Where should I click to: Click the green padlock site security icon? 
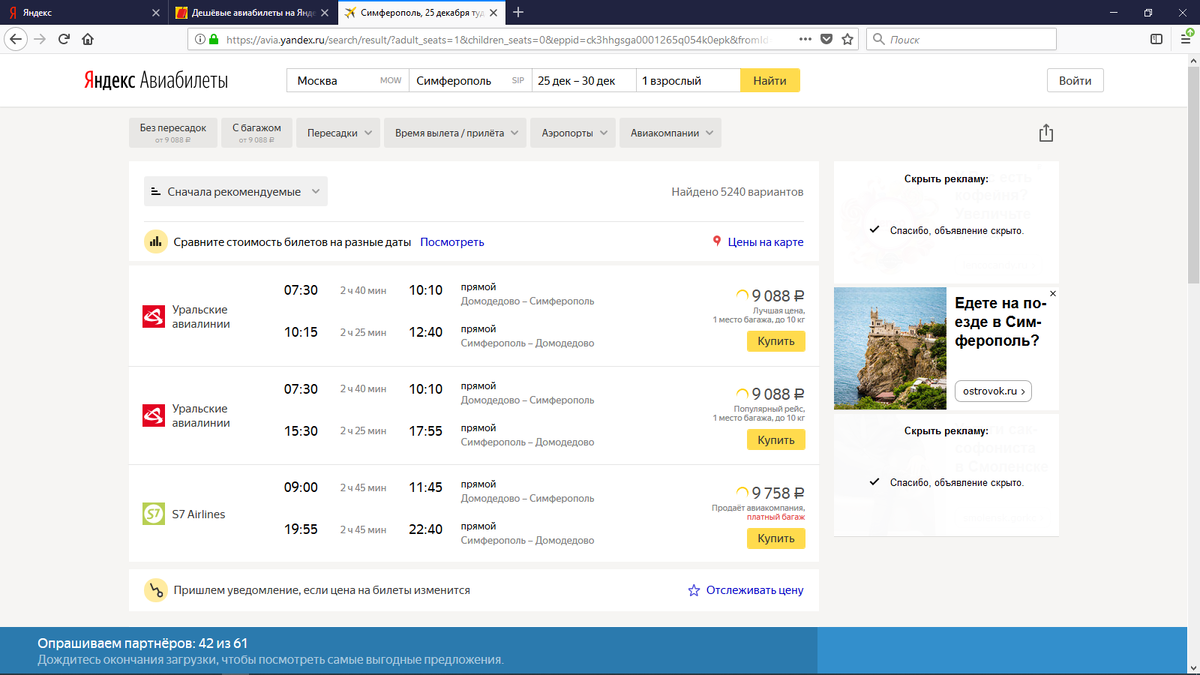[213, 39]
